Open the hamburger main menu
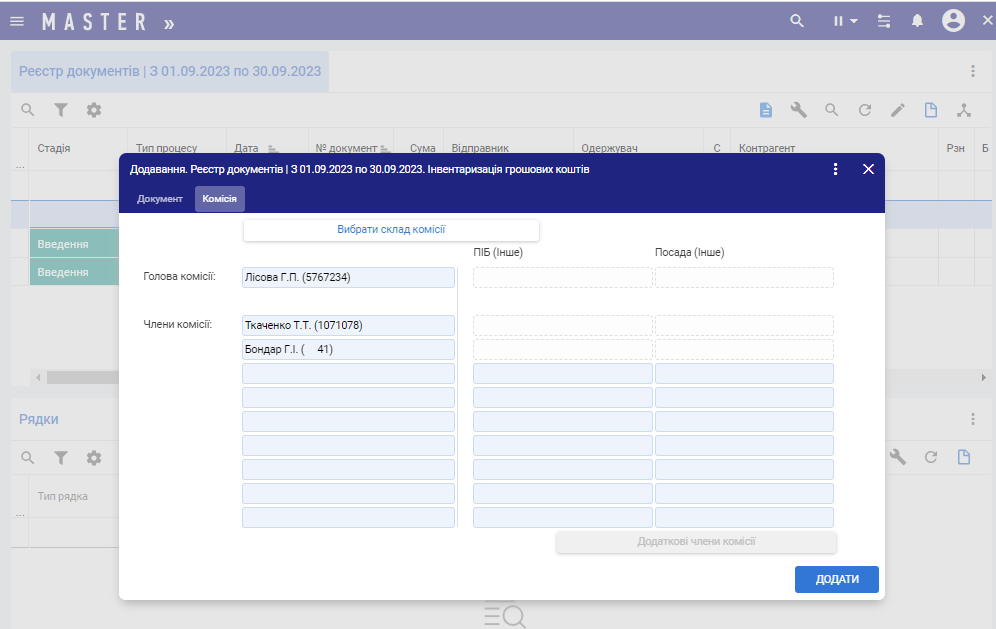Screen dimensions: 996x629 click(x=17, y=21)
